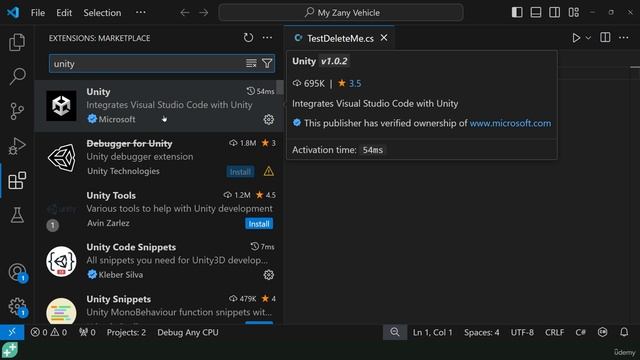
Task: Show errors and warnings in status bar
Action: click(x=49, y=333)
